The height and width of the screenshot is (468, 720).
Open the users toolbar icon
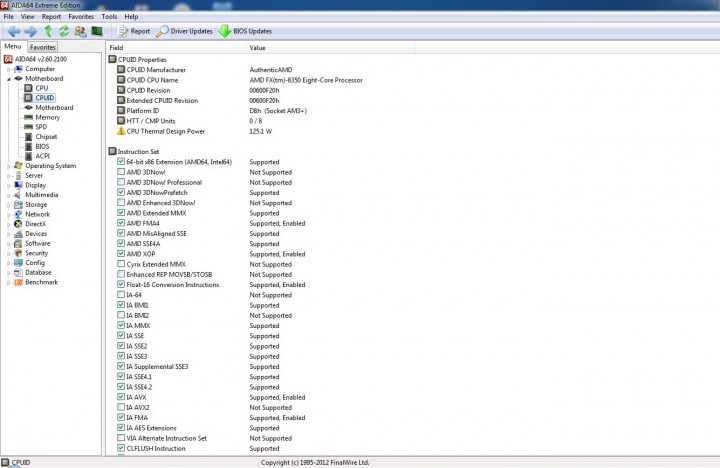point(80,31)
